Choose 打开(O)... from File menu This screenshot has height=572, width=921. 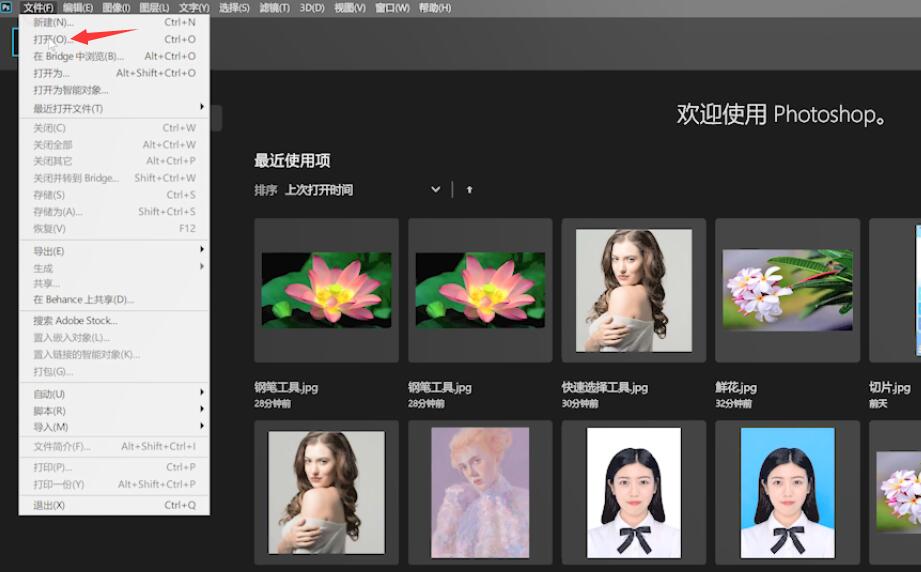(x=114, y=39)
